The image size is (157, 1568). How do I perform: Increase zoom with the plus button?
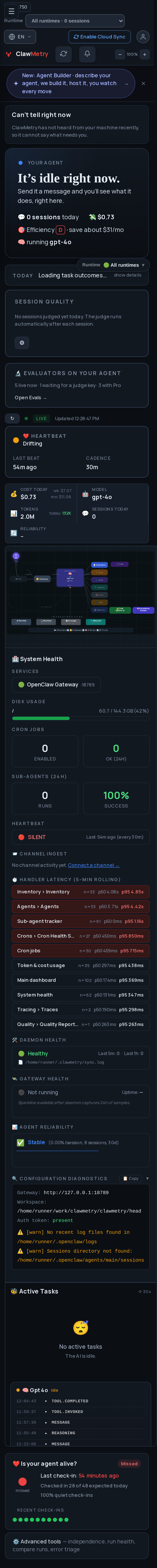click(145, 54)
